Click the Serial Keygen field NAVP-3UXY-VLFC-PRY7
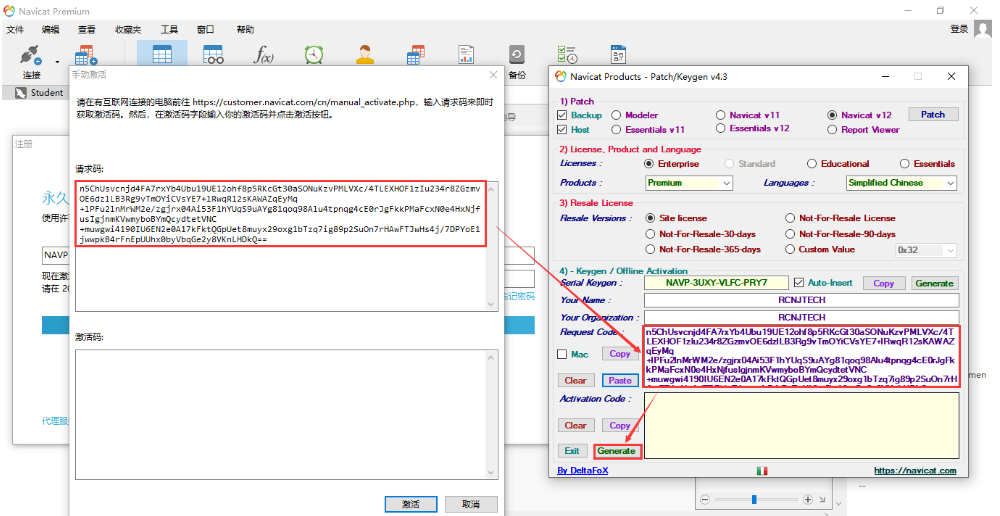Image resolution: width=1000 pixels, height=516 pixels. (717, 283)
